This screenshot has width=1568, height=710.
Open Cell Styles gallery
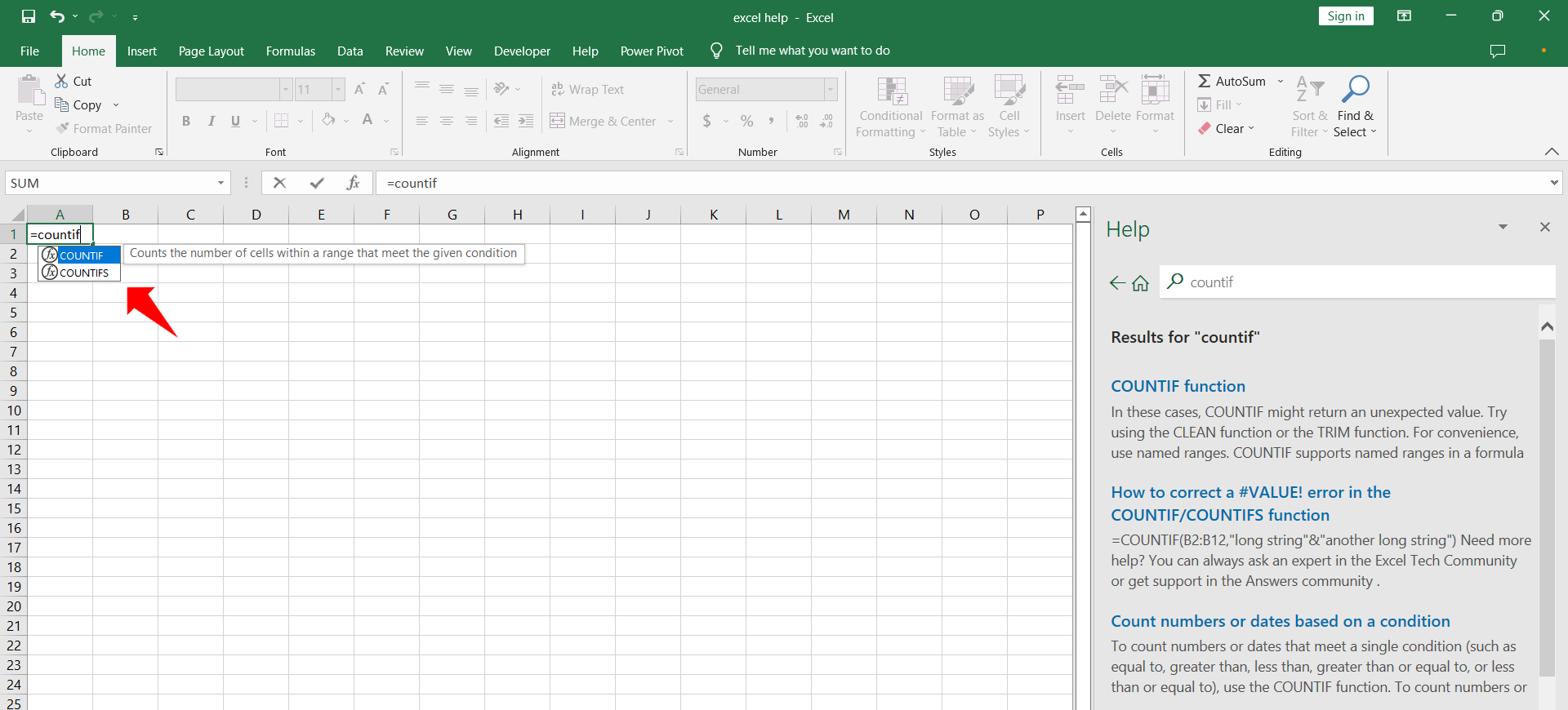pyautogui.click(x=1009, y=107)
